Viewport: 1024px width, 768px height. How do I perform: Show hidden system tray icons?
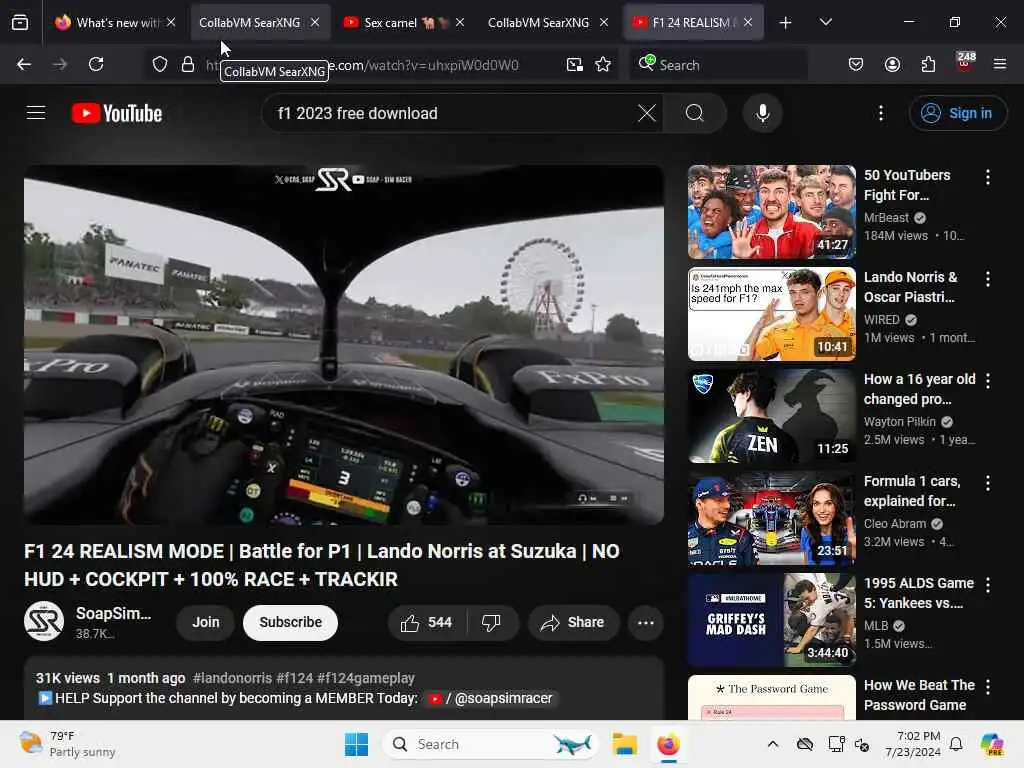point(773,744)
